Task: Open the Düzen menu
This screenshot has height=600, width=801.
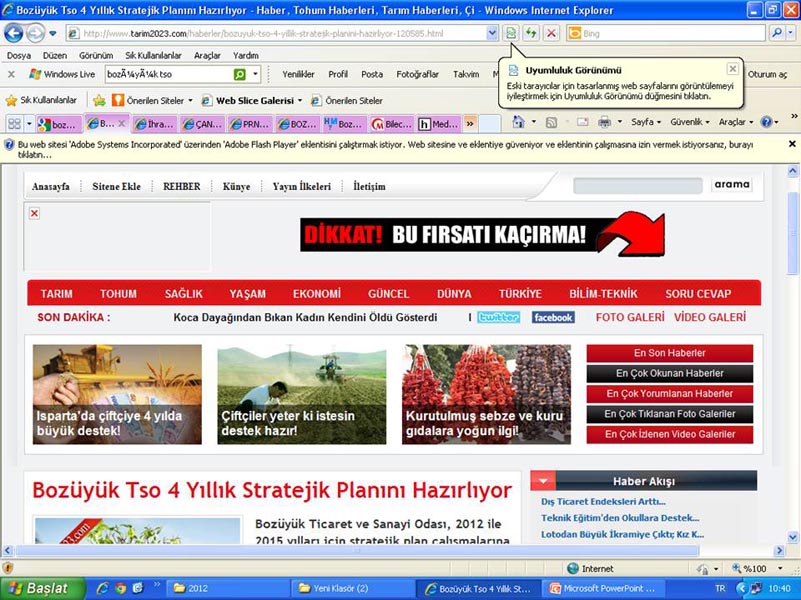Action: tap(55, 55)
